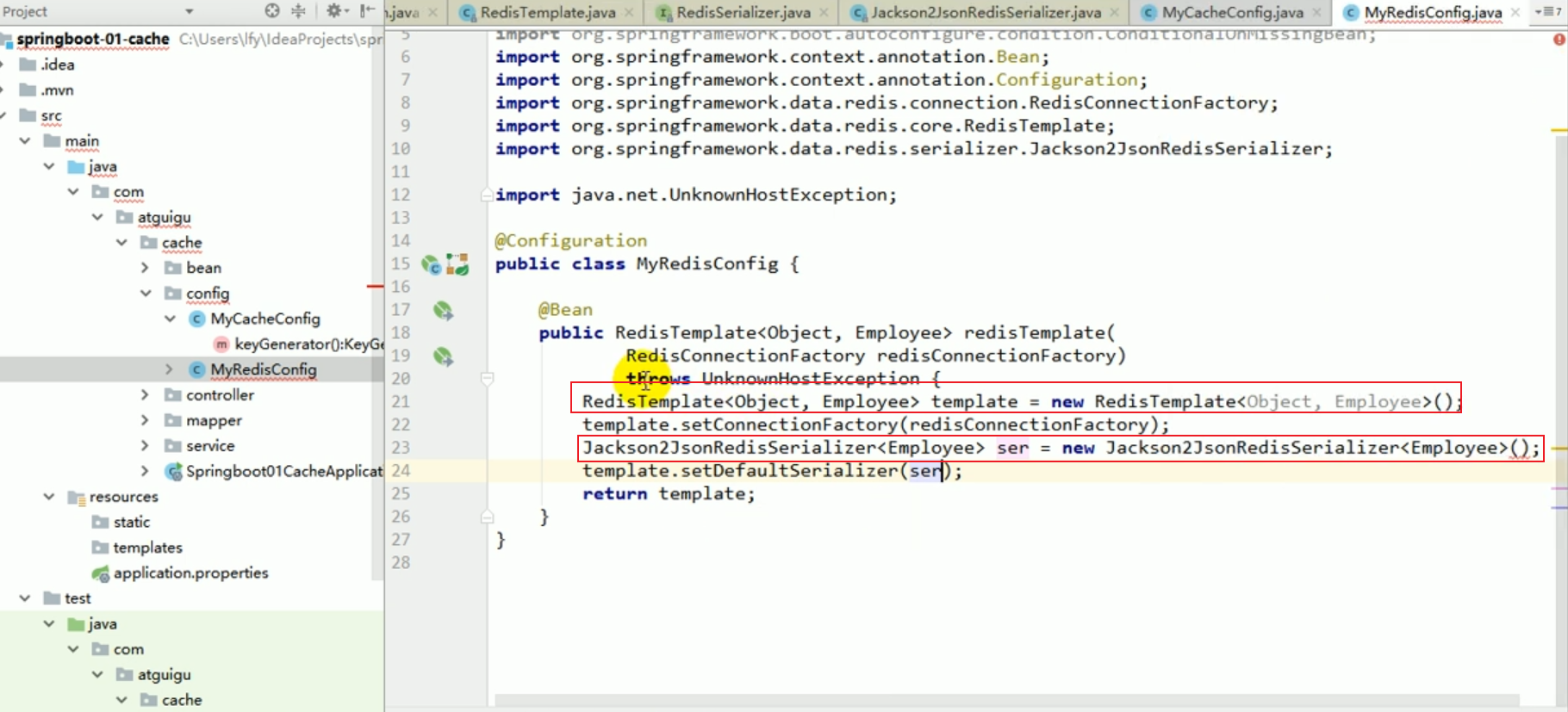Viewport: 1568px width, 712px height.
Task: Click the gutter icon on line 19
Action: click(x=443, y=356)
